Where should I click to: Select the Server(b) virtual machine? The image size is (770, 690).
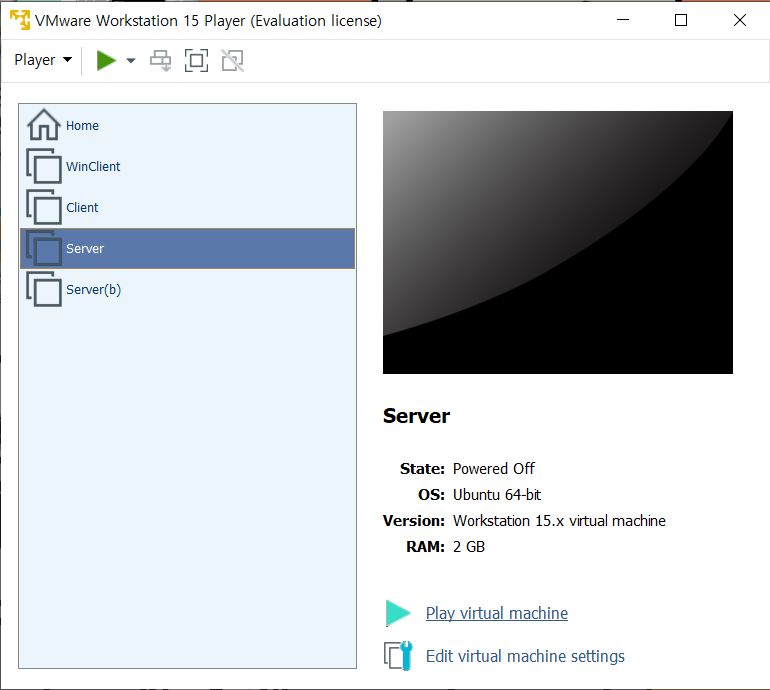coord(188,290)
